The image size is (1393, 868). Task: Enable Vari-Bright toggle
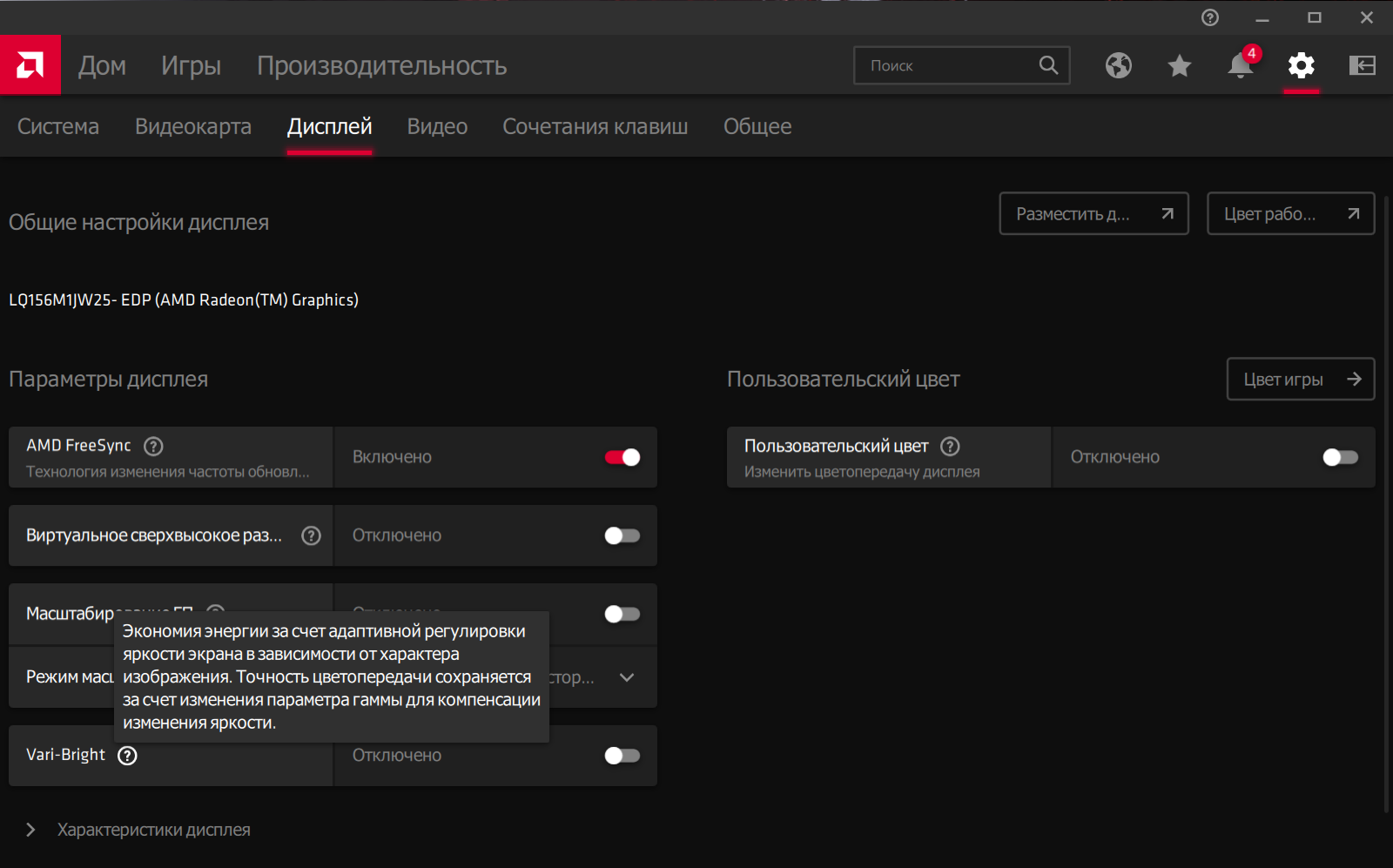click(x=622, y=756)
